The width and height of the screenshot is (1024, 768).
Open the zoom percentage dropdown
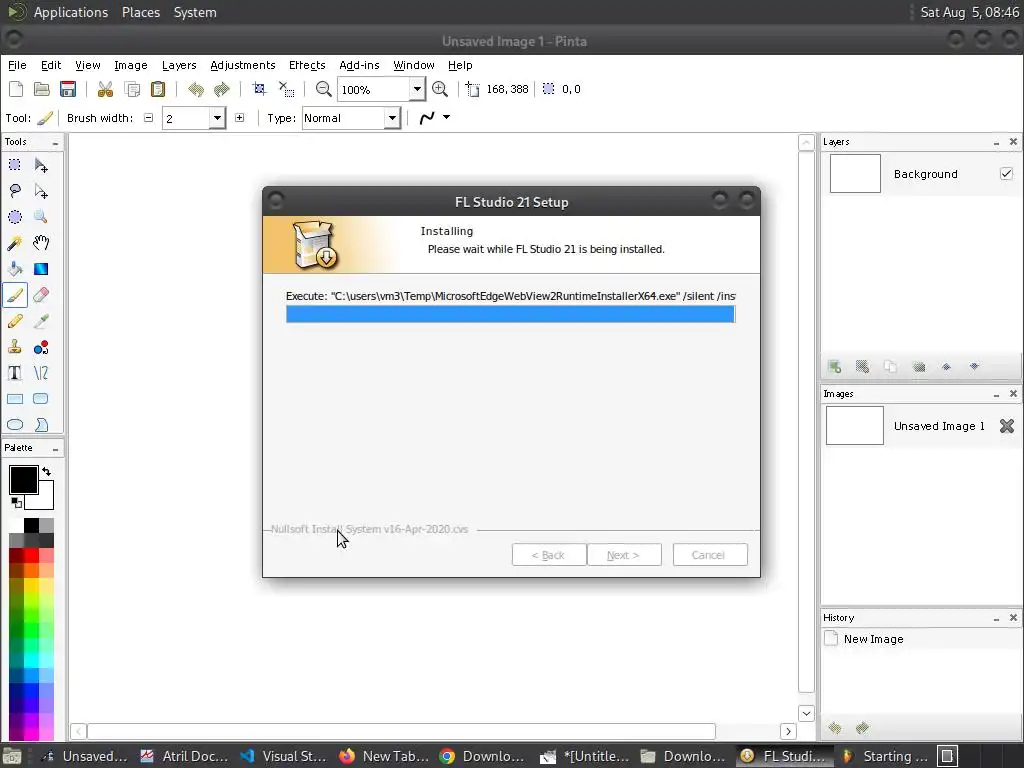(x=417, y=89)
